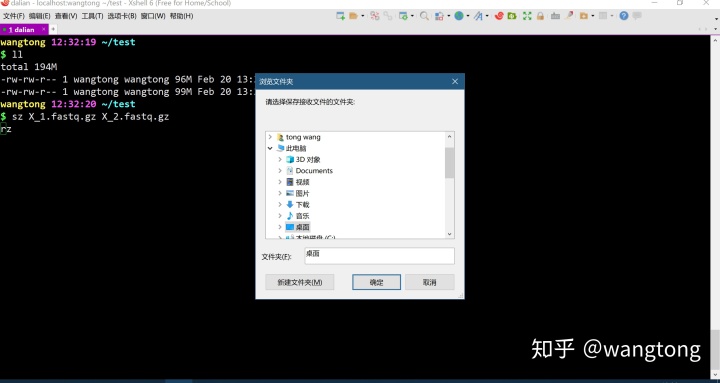This screenshot has width=720, height=383.
Task: Click the highlighter pen icon
Action: (569, 16)
